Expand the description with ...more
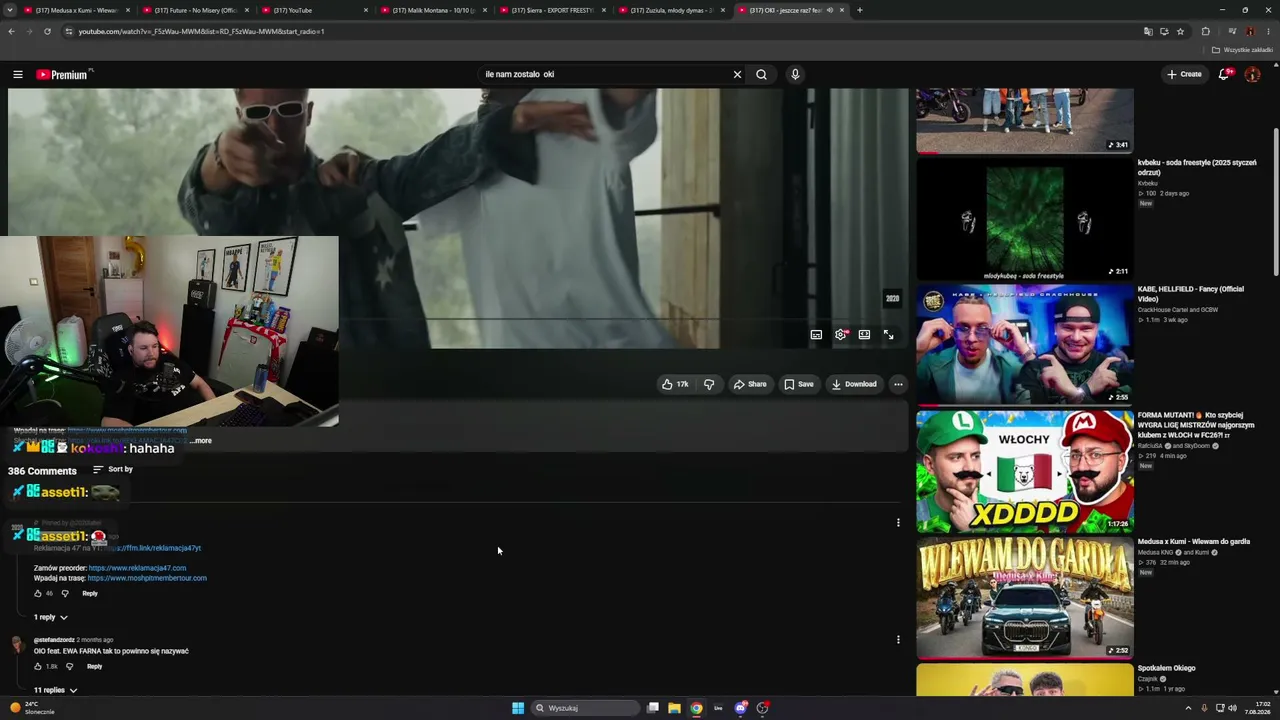 point(201,440)
